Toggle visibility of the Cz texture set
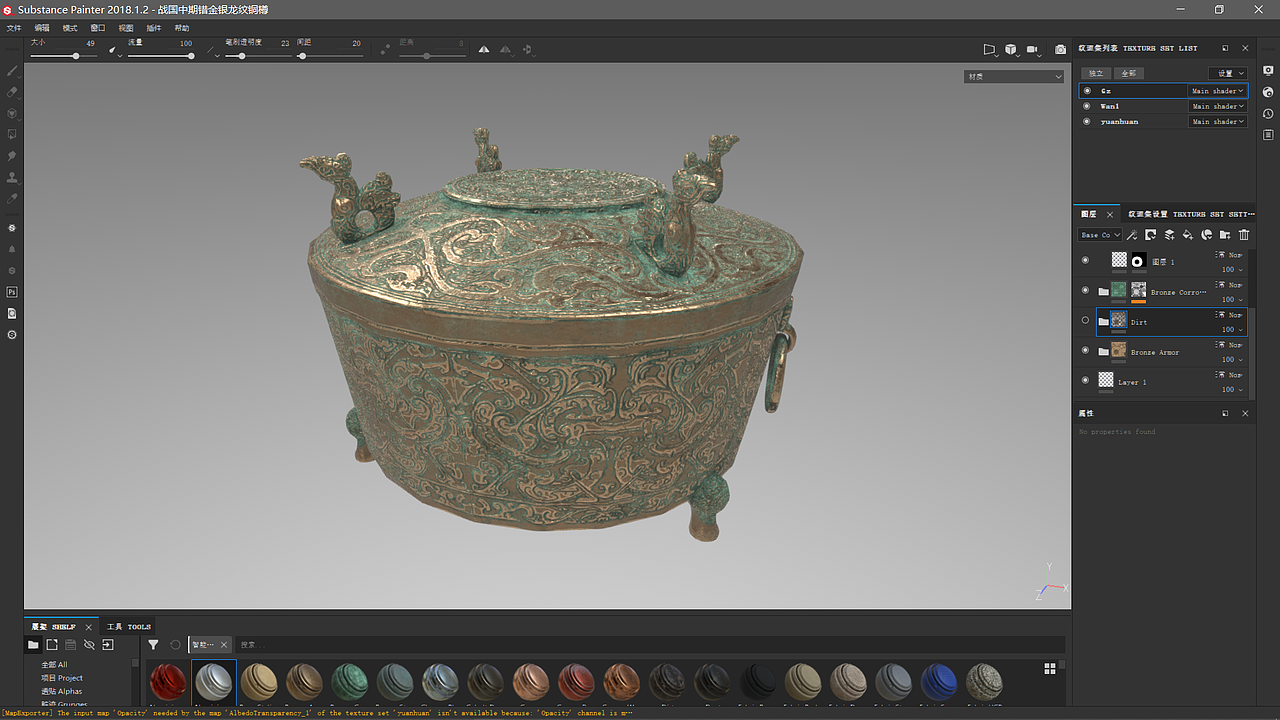 (1087, 91)
